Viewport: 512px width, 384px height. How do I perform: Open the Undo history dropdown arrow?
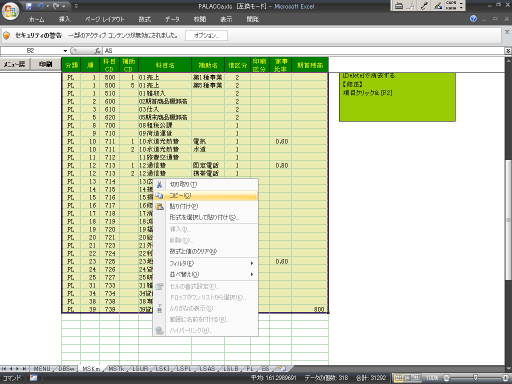[48, 6]
